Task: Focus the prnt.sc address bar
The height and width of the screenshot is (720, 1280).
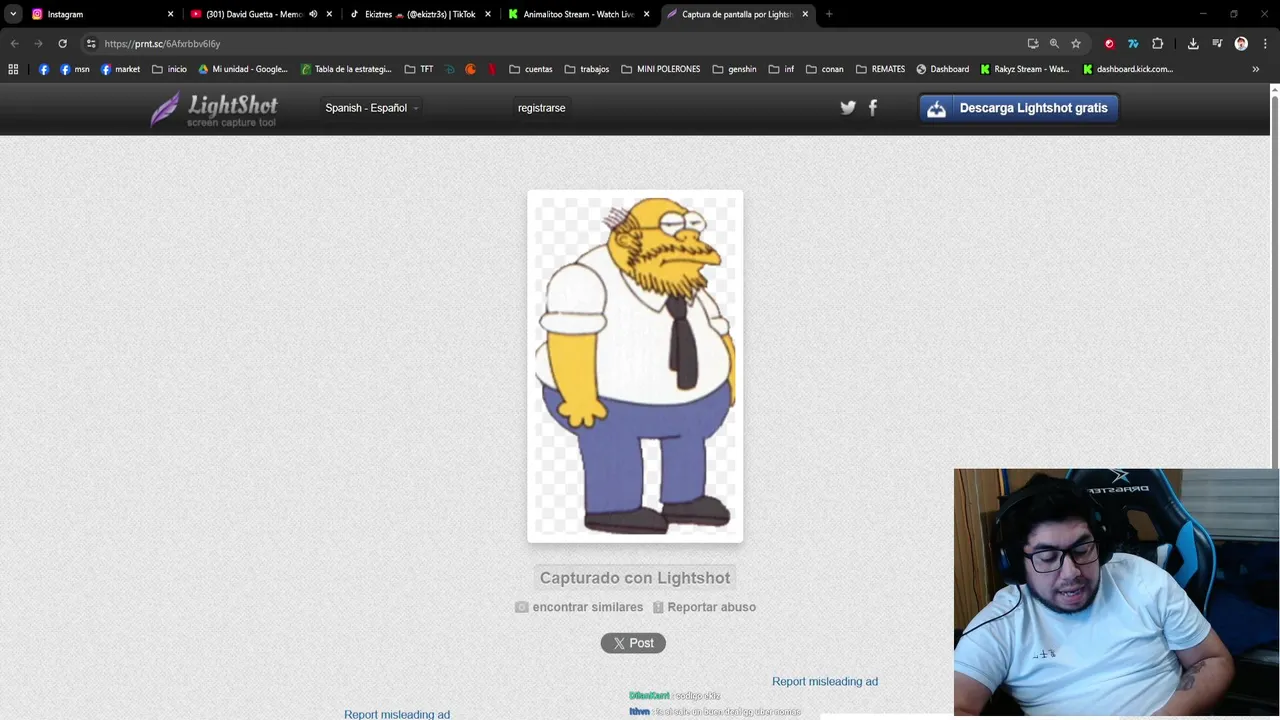Action: 560,44
